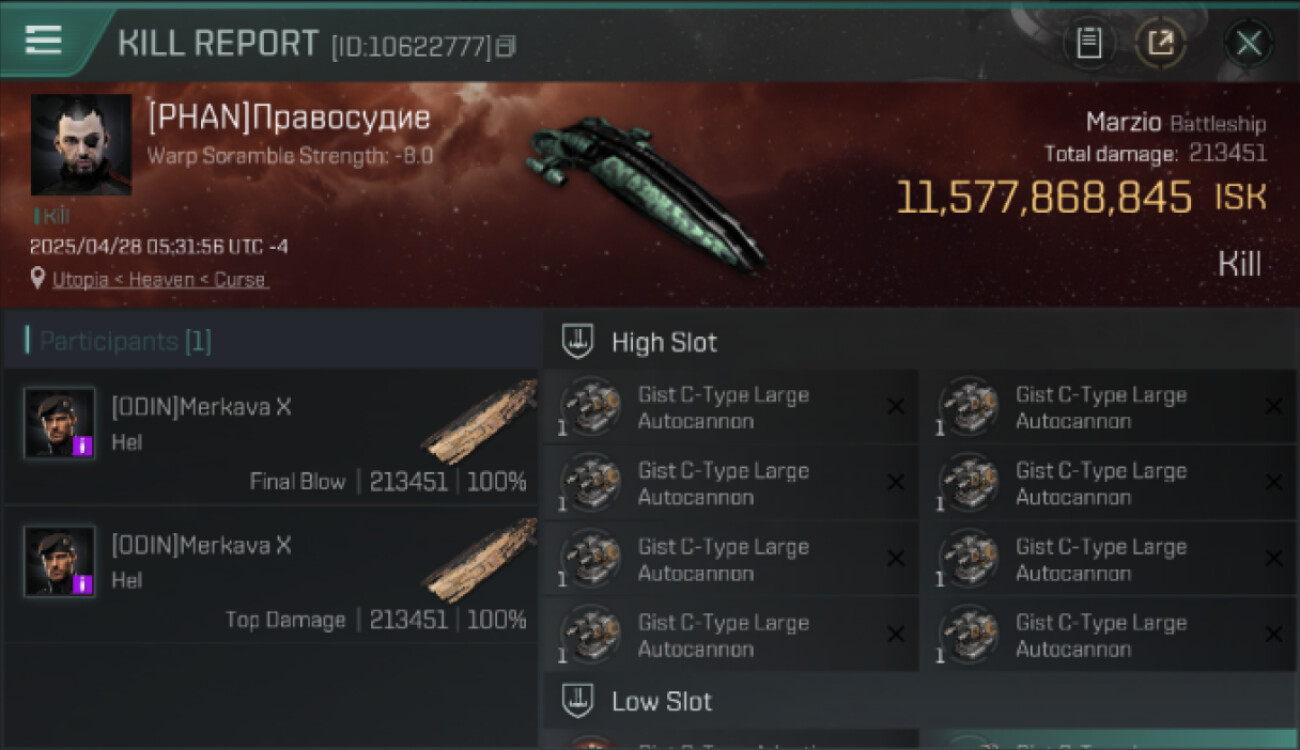Viewport: 1300px width, 750px height.
Task: Open the clipboard notes icon
Action: 1089,43
